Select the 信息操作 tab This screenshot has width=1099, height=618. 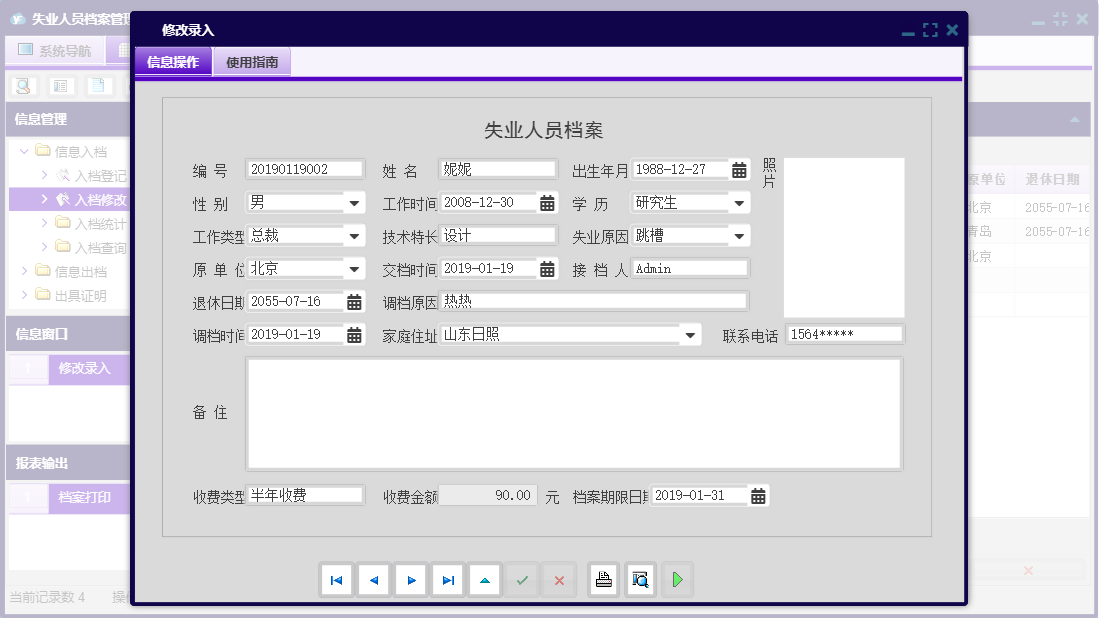coord(175,61)
